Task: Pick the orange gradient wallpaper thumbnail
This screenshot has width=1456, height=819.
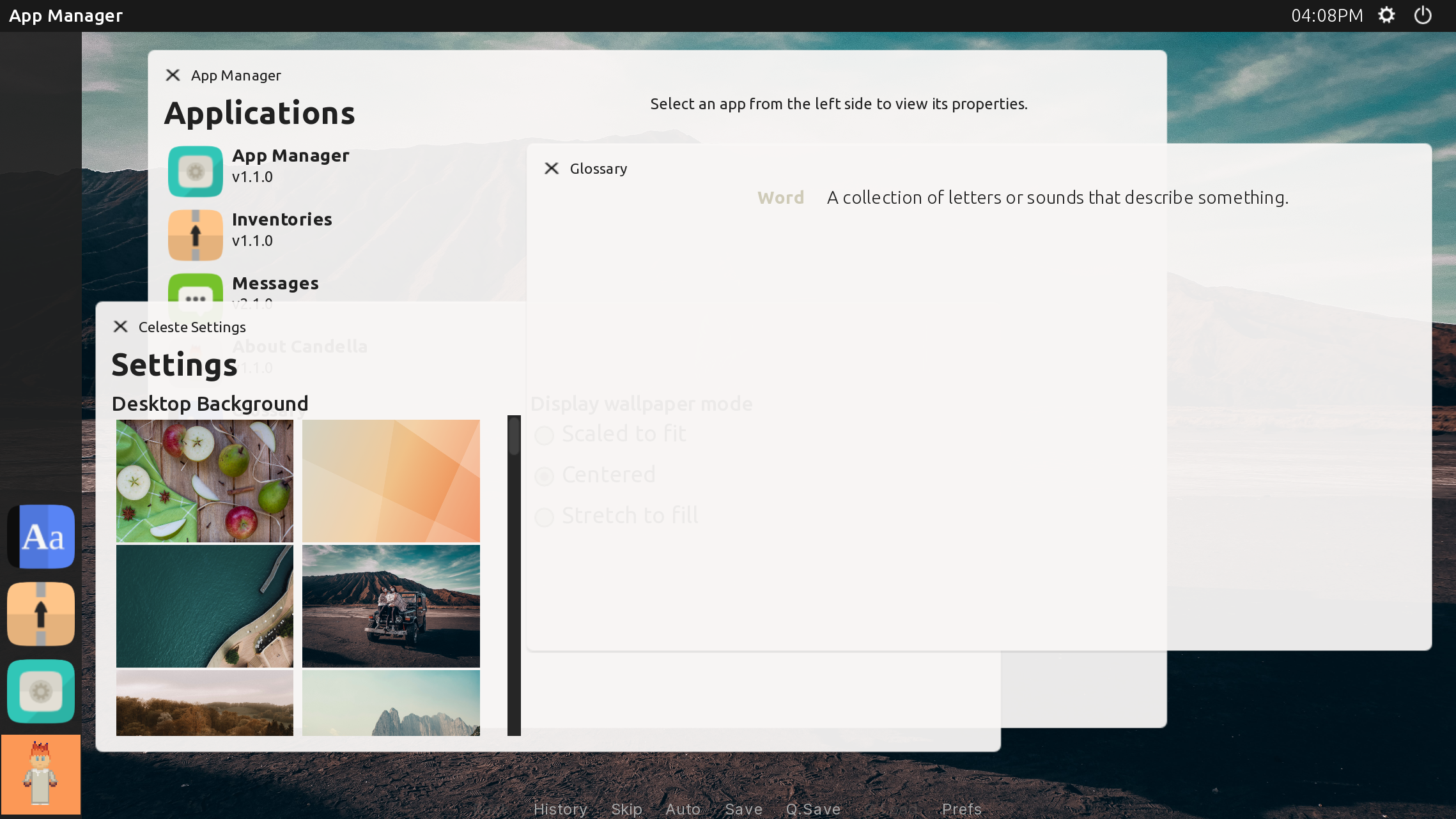Action: (391, 480)
